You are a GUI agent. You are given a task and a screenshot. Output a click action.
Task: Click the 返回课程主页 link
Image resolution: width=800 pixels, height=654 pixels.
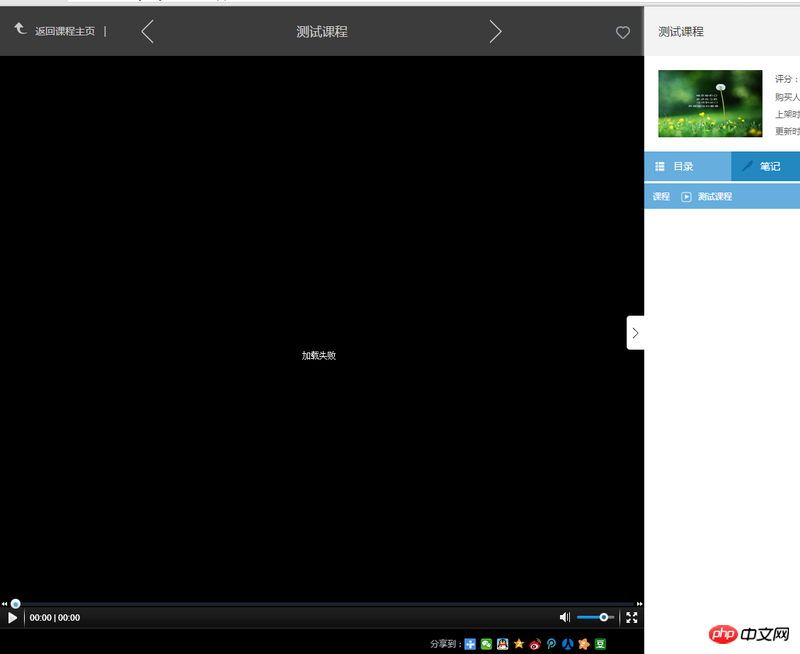(x=64, y=32)
